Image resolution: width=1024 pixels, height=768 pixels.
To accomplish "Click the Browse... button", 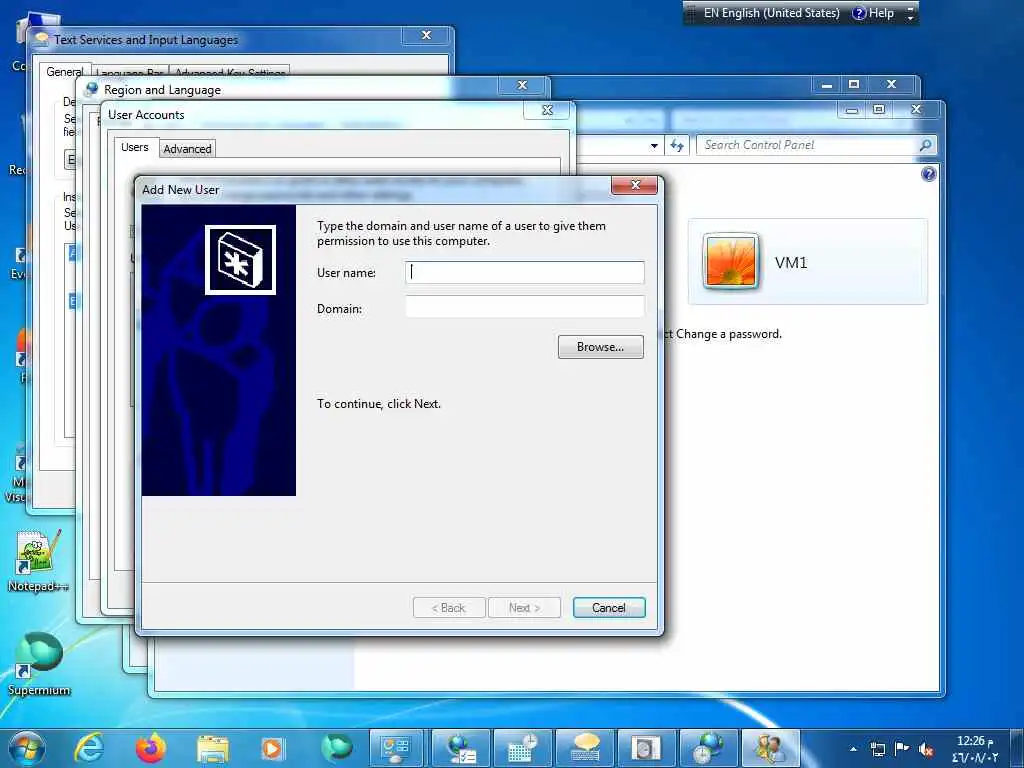I will 600,347.
